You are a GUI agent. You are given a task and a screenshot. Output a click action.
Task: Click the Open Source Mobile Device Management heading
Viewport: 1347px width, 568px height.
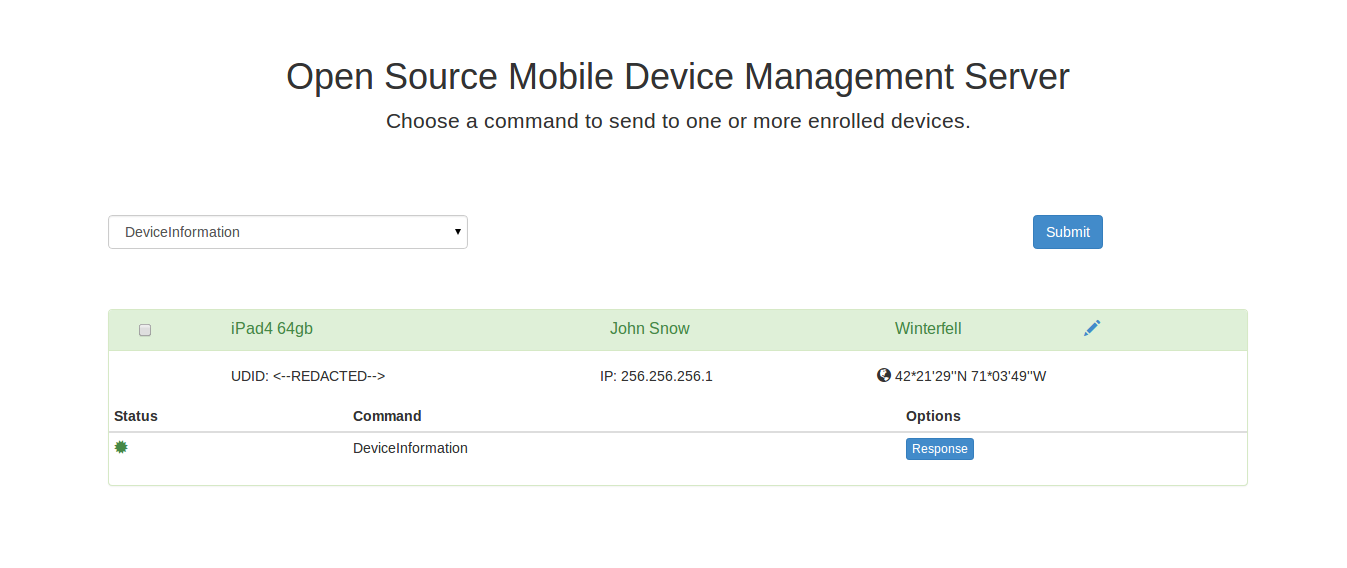[677, 77]
